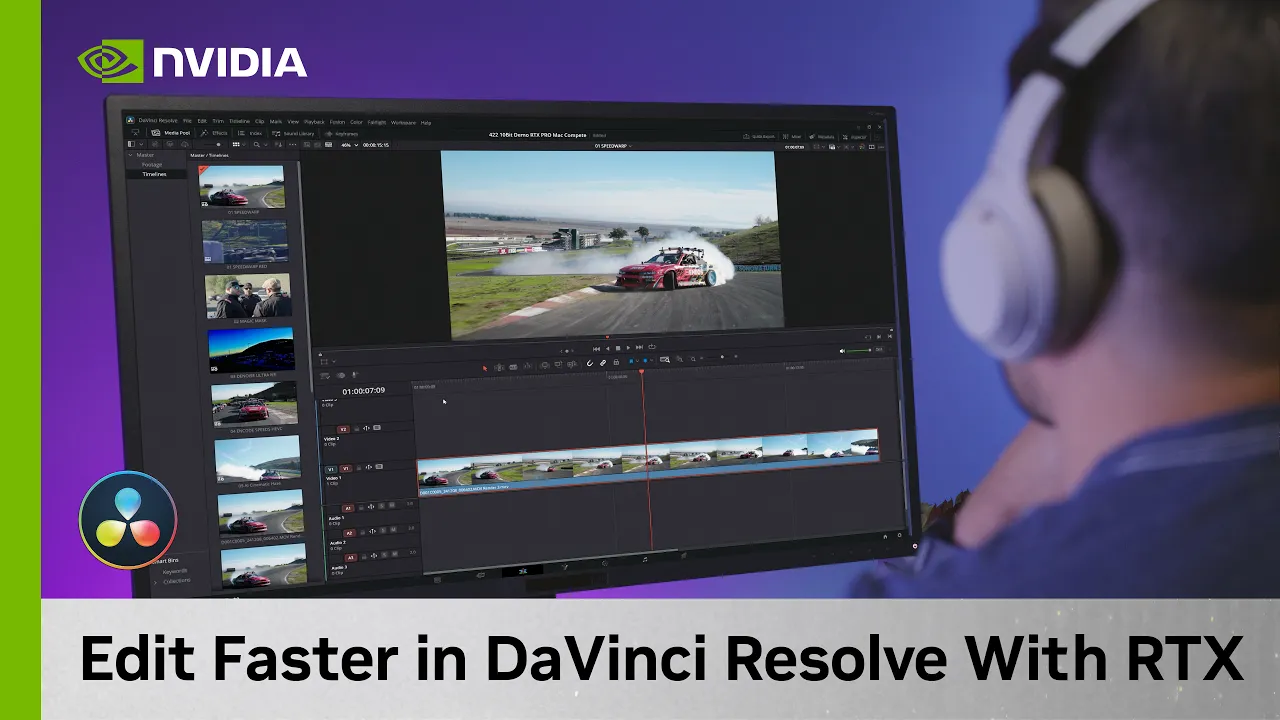Select the 04 ENCODE SPEEDS HEVC thumbnail
1280x720 pixels.
point(254,403)
